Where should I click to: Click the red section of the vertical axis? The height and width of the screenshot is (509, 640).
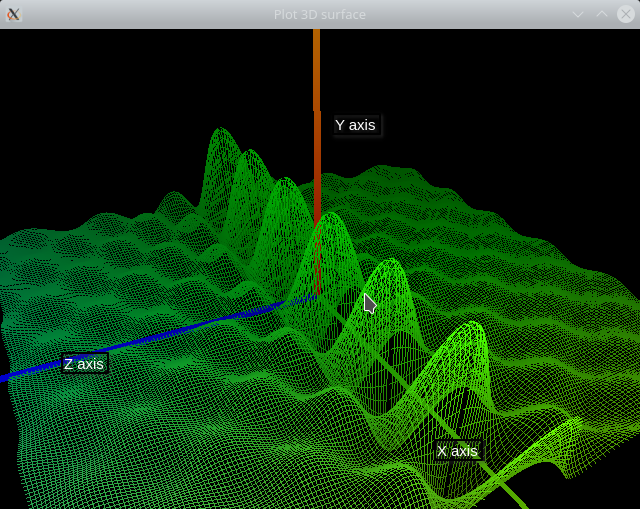[x=317, y=170]
